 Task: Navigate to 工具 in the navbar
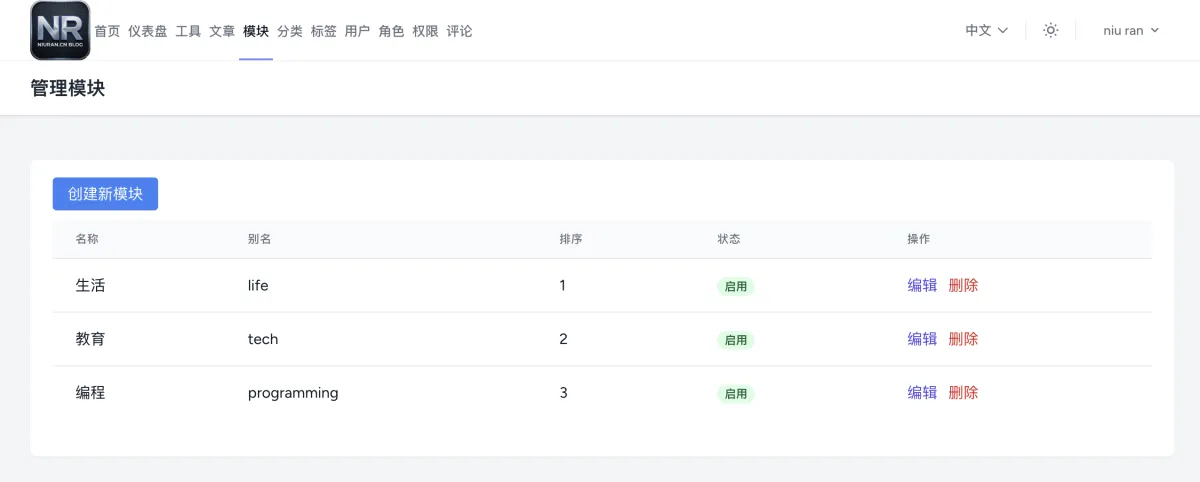click(x=188, y=31)
